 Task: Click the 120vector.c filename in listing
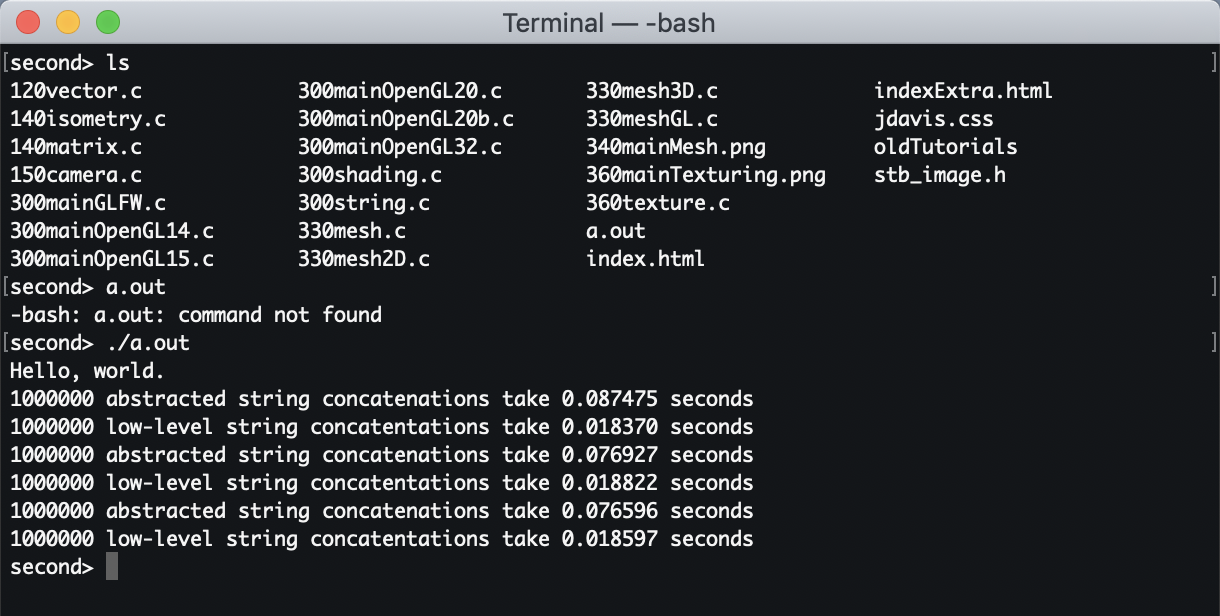pos(76,91)
